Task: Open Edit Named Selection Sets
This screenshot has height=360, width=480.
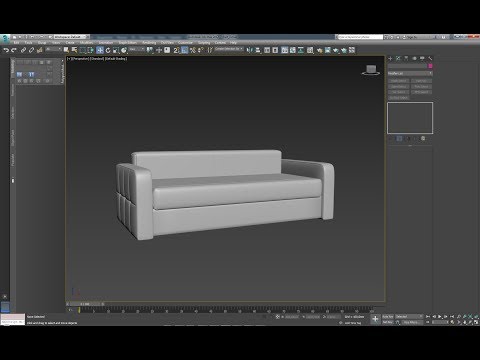Action: tap(210, 50)
